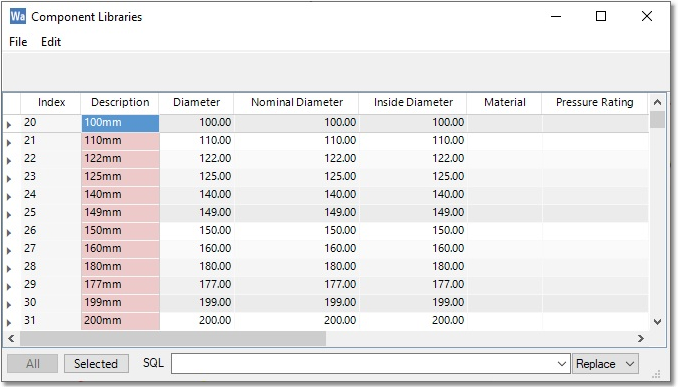The height and width of the screenshot is (389, 678).
Task: Sort by the Index column header
Action: tap(51, 102)
